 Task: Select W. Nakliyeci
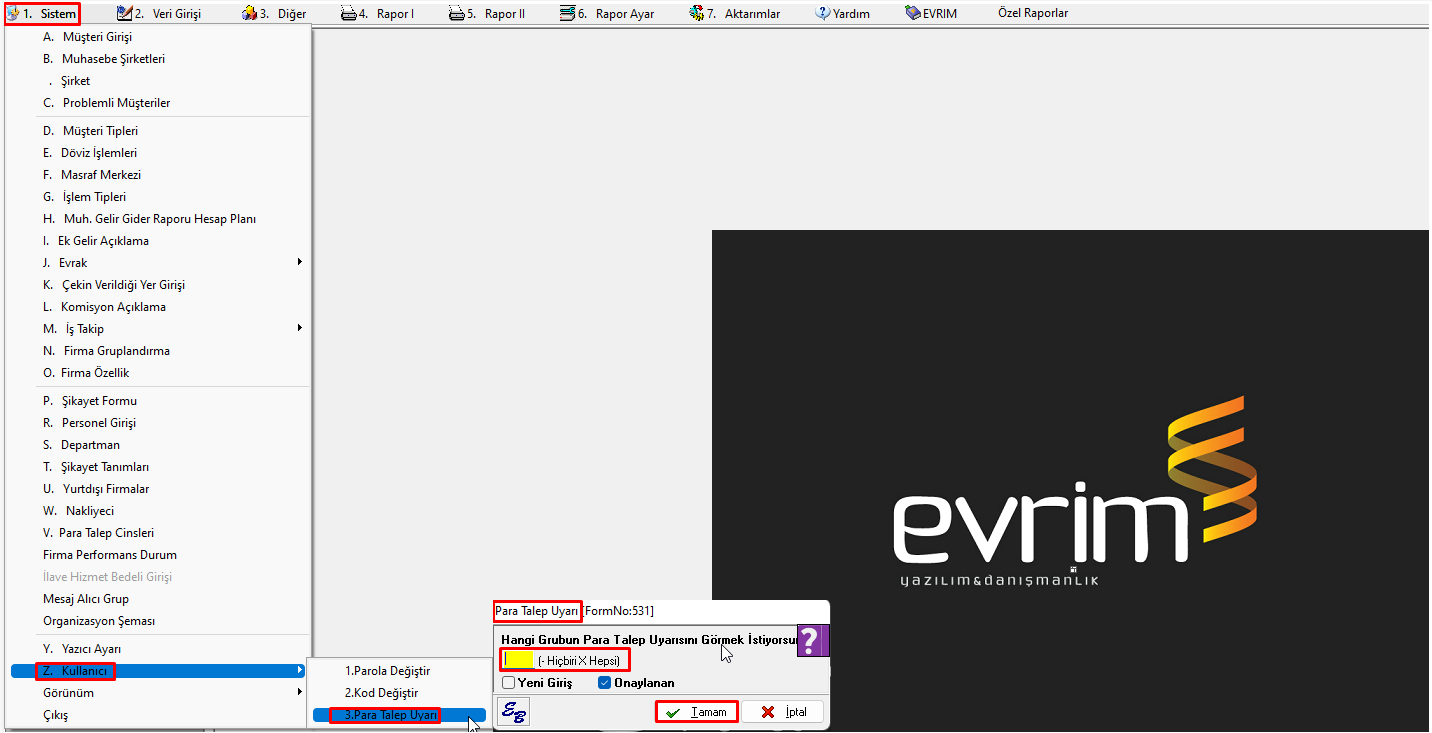pos(160,511)
